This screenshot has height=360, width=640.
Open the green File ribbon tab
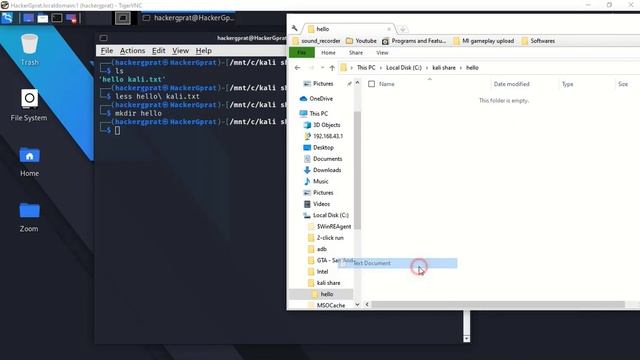(302, 53)
